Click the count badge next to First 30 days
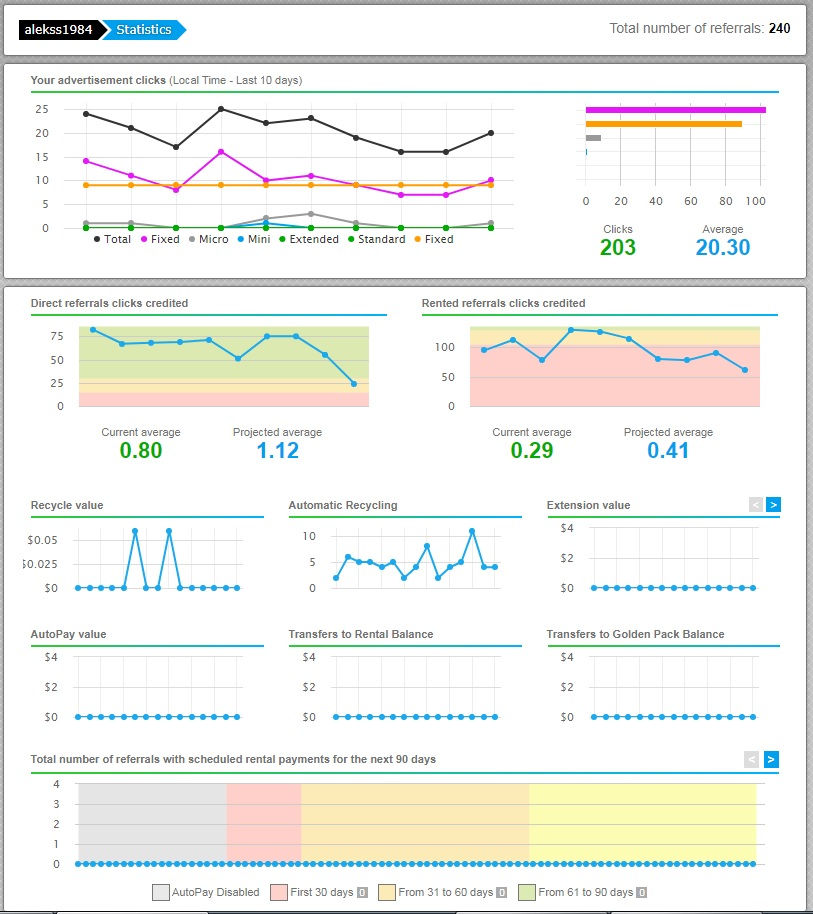 [362, 892]
